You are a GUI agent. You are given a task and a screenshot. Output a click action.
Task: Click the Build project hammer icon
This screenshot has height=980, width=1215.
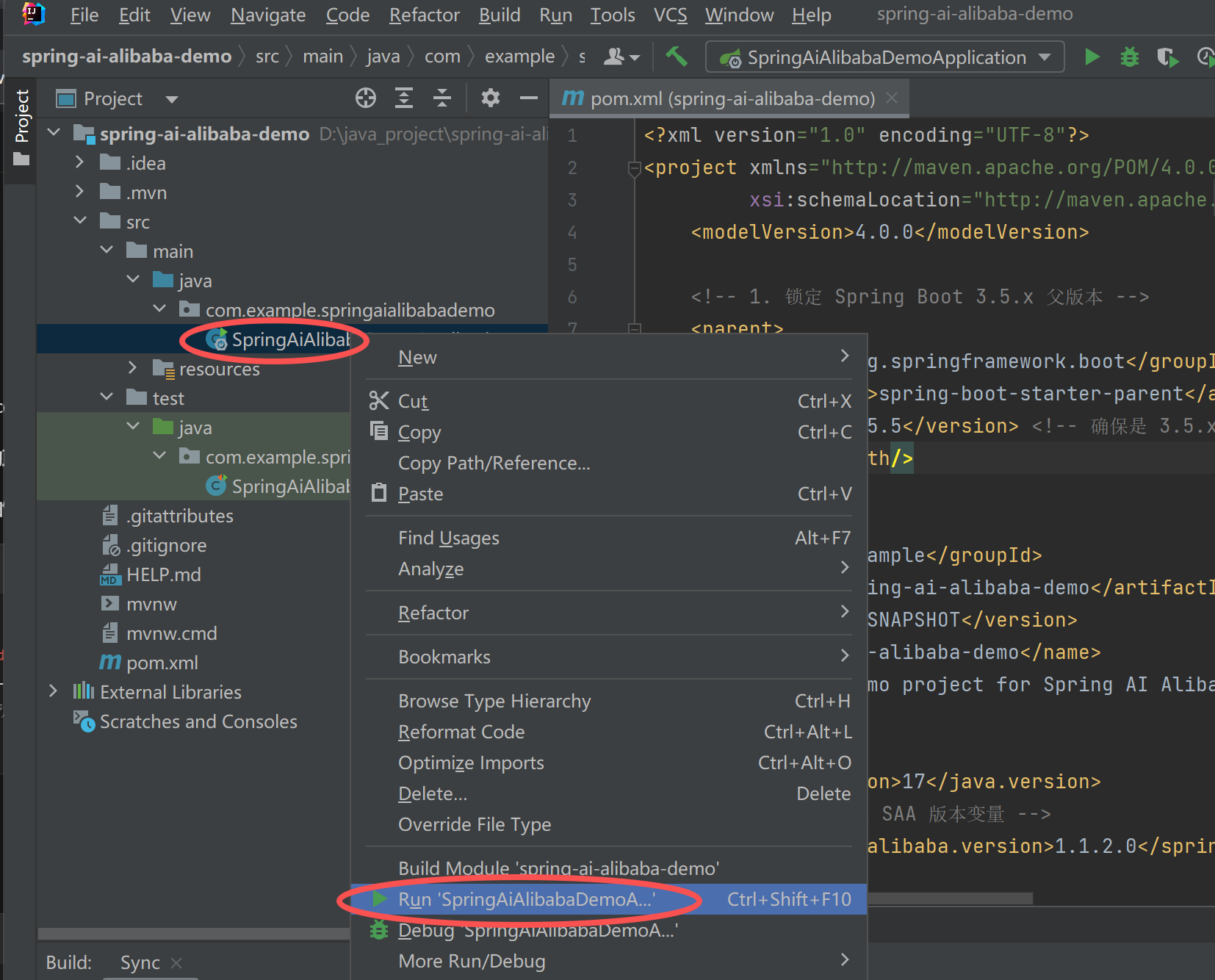[x=676, y=57]
